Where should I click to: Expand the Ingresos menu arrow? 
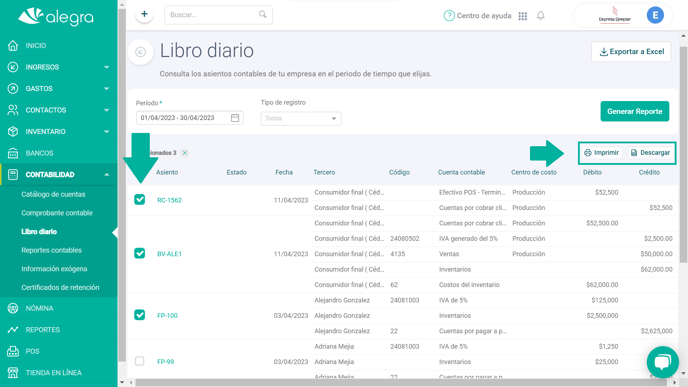(106, 67)
